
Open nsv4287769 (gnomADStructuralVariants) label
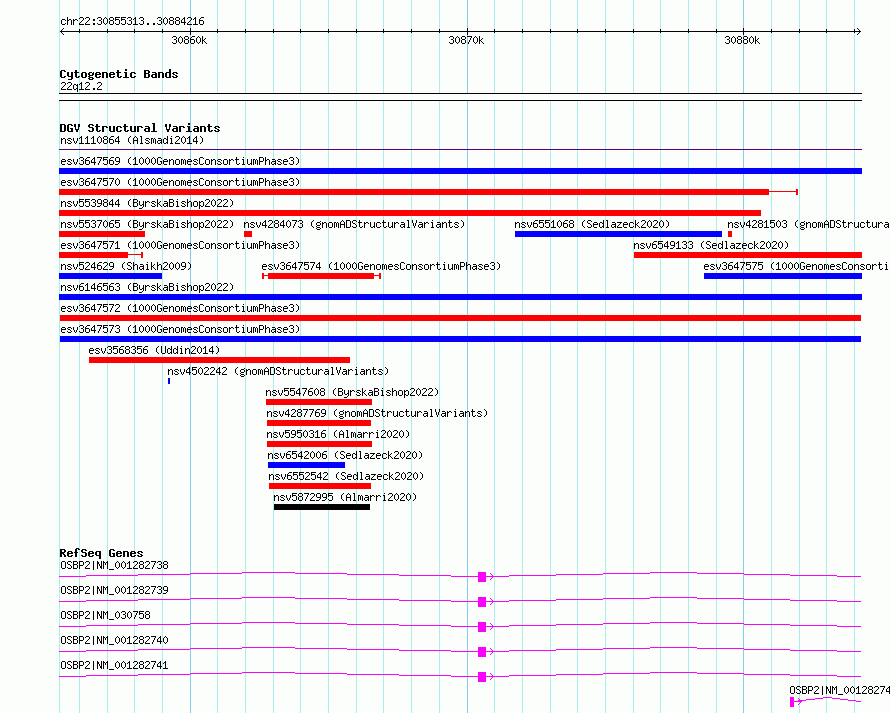[377, 413]
